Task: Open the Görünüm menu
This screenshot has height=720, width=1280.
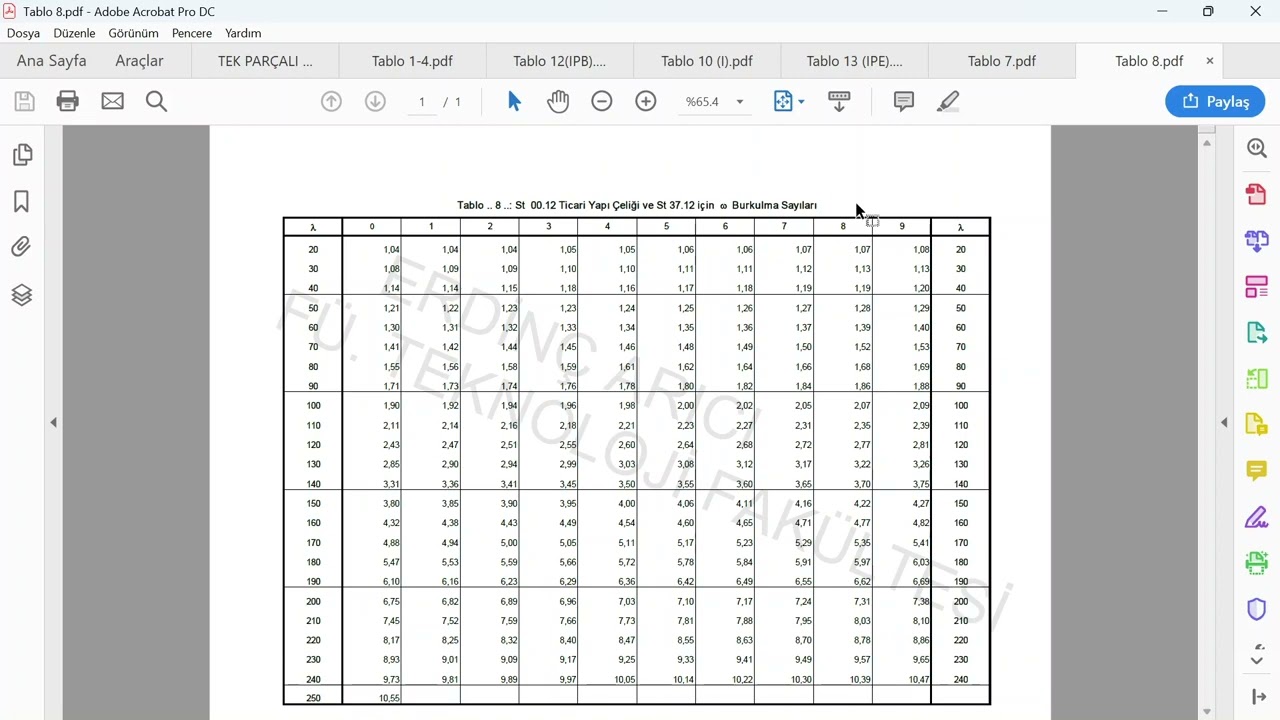Action: (x=134, y=33)
